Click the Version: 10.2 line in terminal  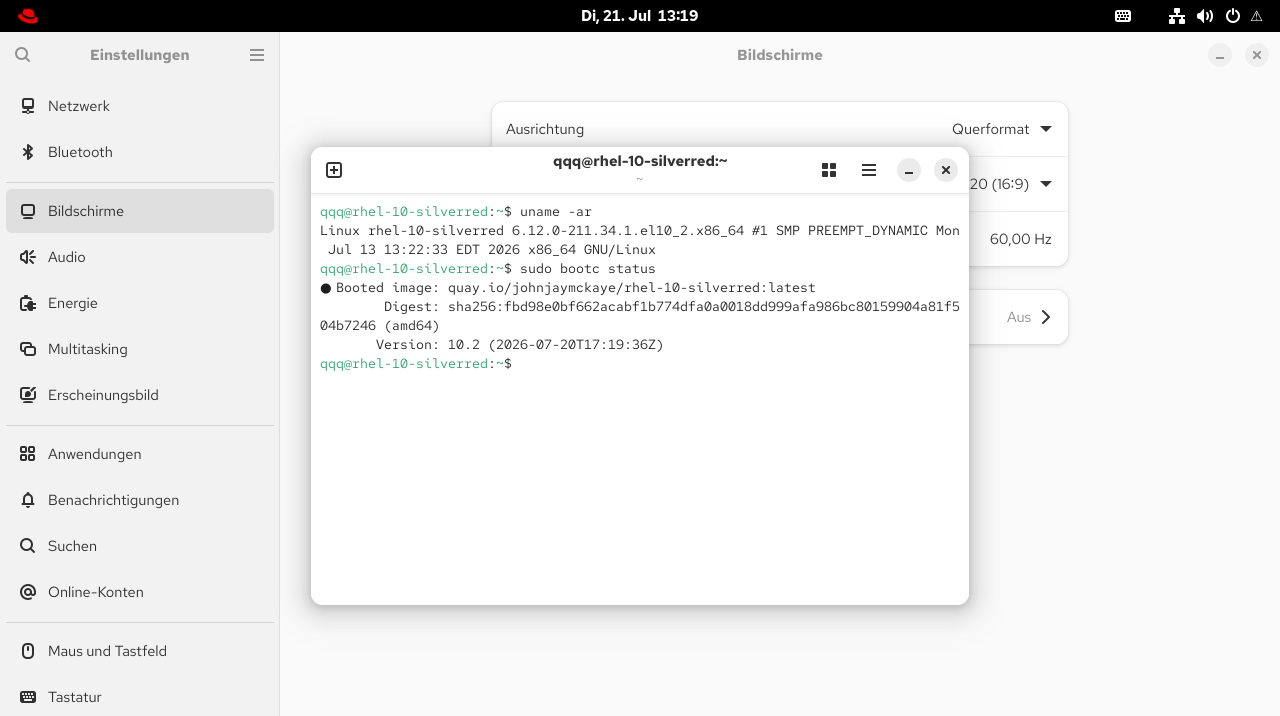(520, 345)
